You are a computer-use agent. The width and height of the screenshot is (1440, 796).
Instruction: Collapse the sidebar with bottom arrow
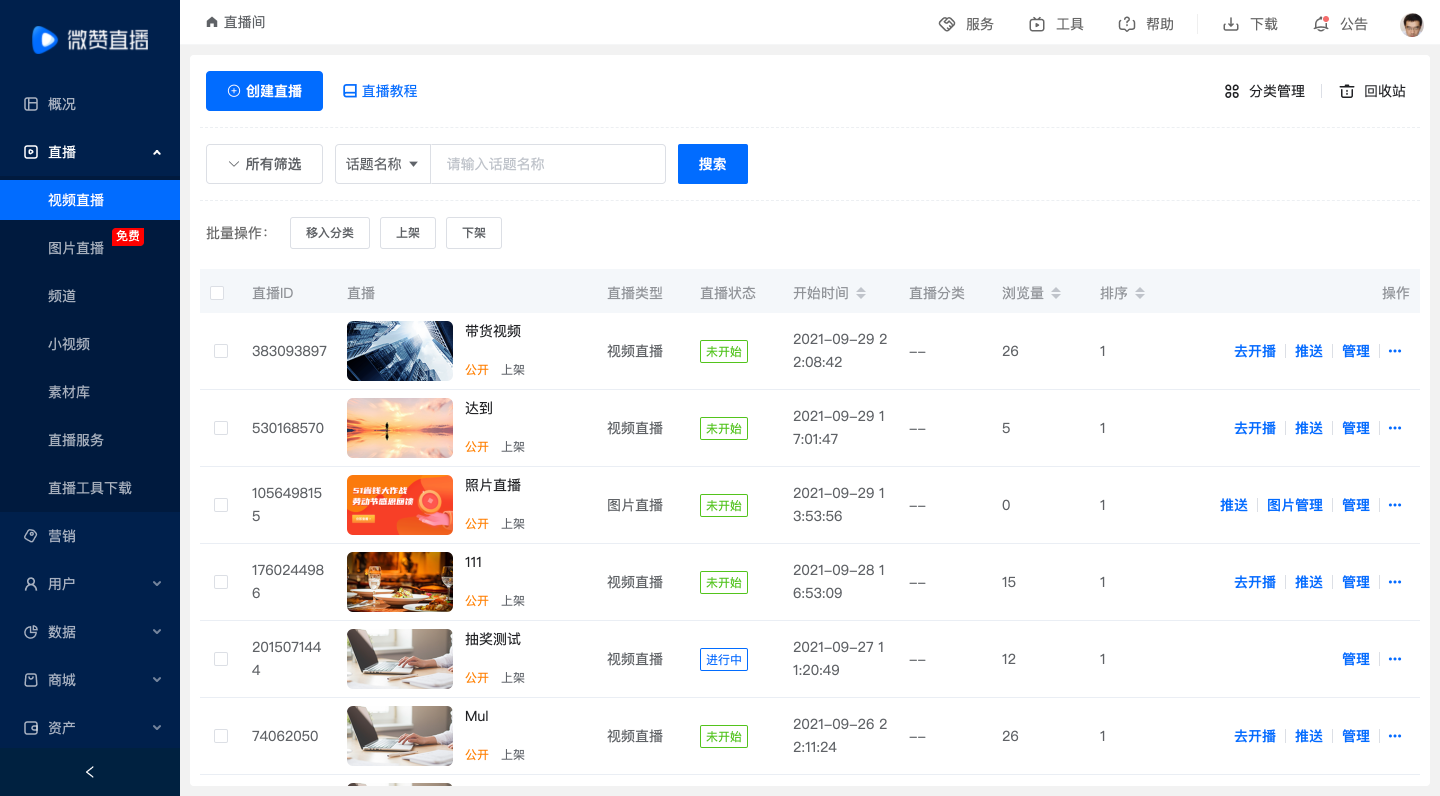pyautogui.click(x=90, y=772)
